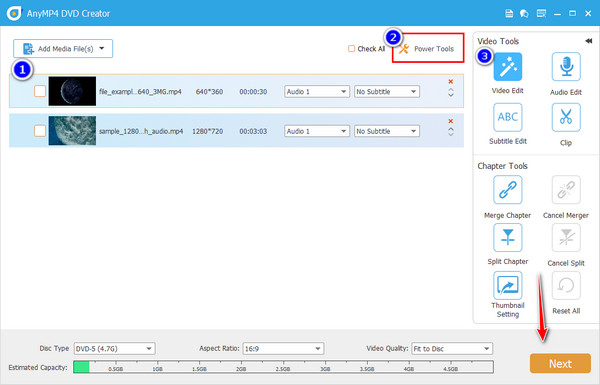Select the dark moon video thumbnail

tap(72, 91)
